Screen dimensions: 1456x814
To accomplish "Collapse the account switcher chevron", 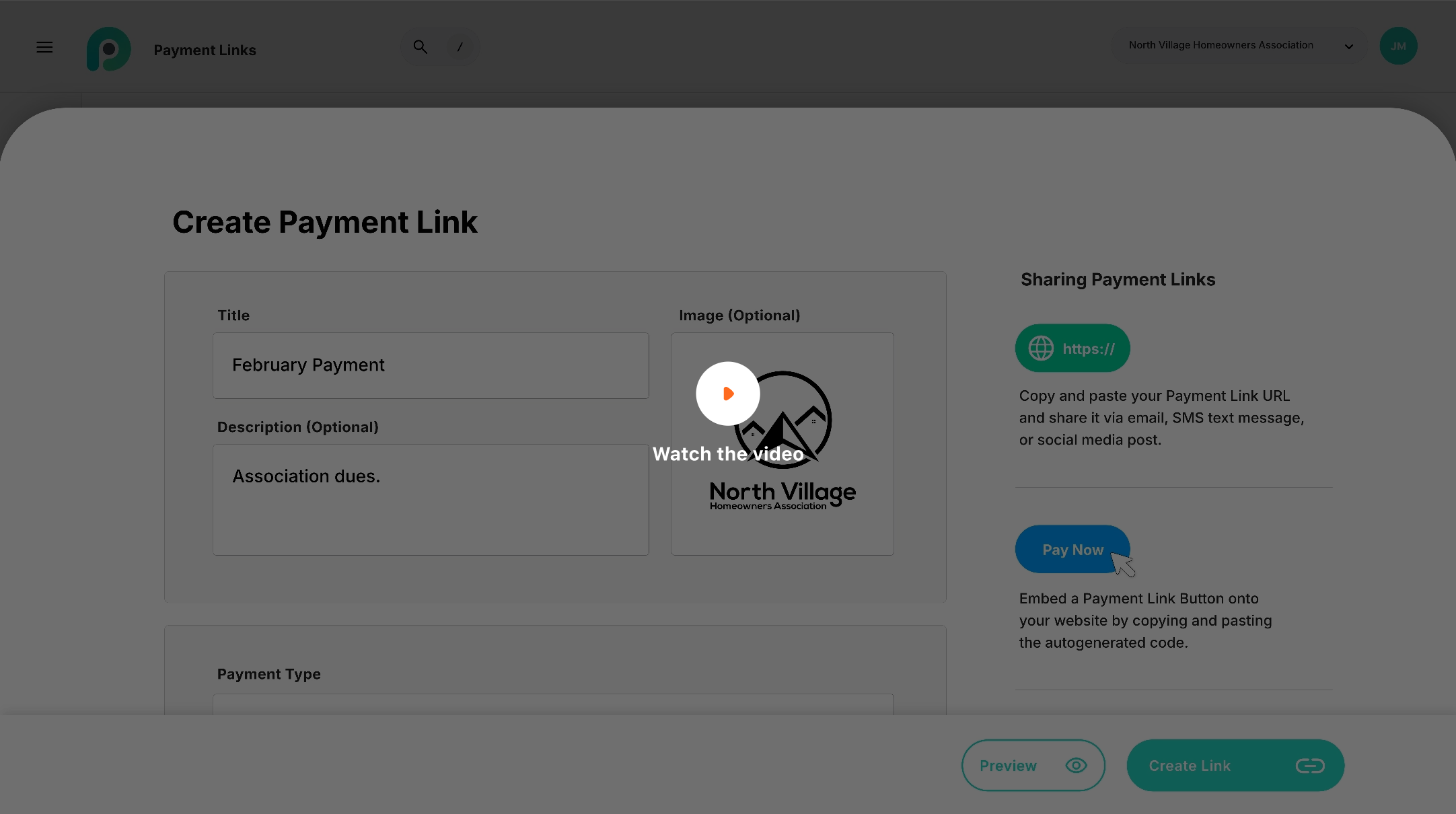I will 1348,46.
